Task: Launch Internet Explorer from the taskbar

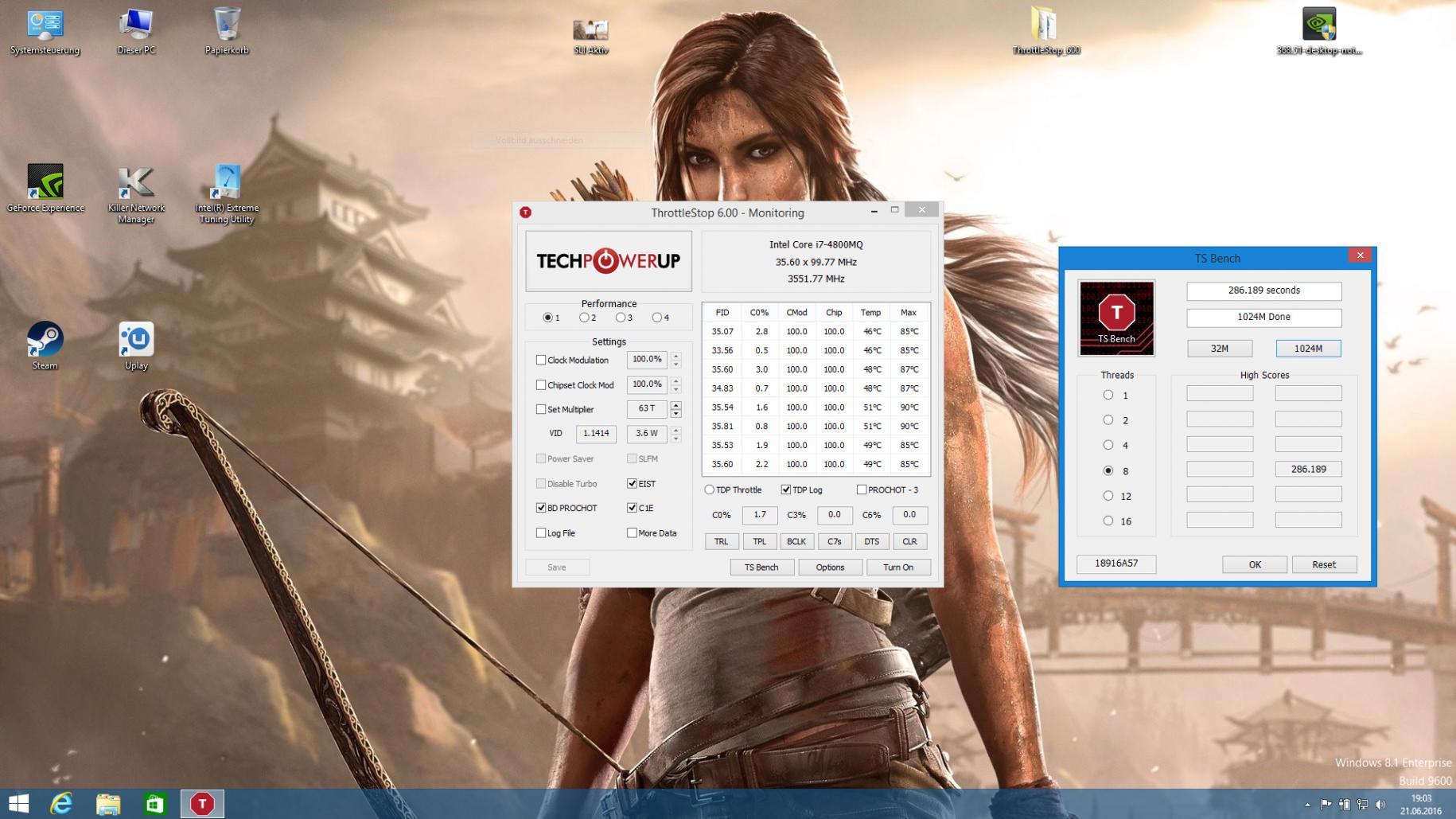Action: pos(61,804)
